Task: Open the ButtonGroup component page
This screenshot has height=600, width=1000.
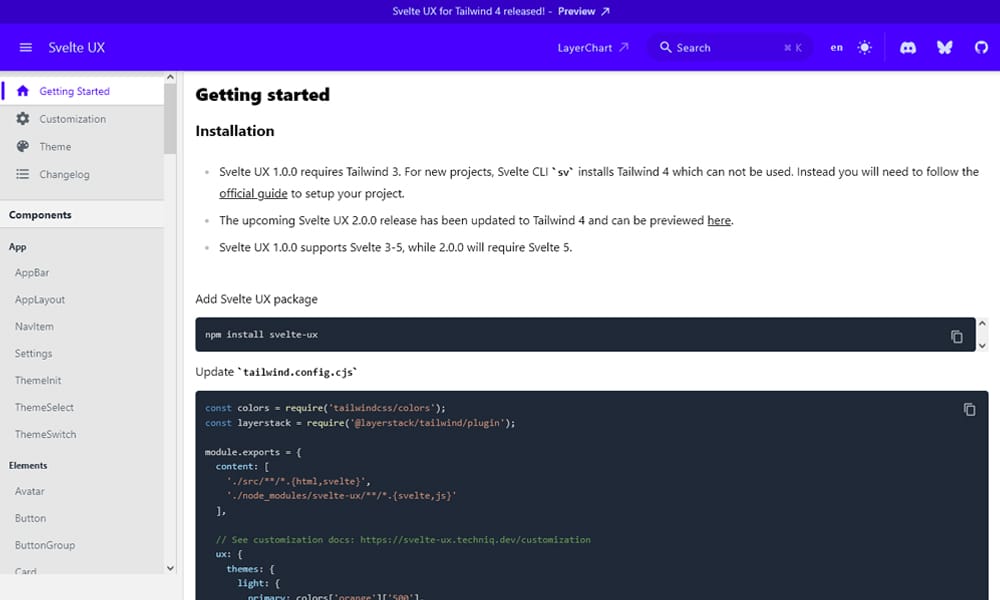Action: (45, 545)
